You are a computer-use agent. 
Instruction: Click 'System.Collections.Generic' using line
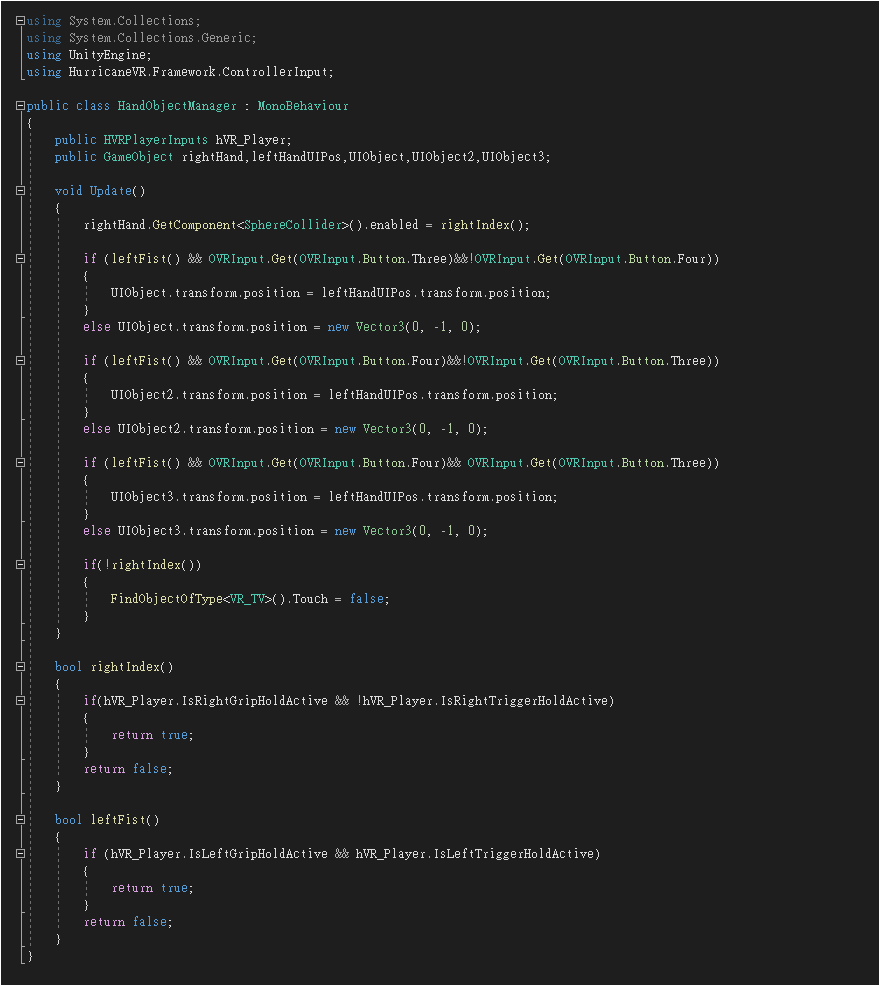click(142, 38)
